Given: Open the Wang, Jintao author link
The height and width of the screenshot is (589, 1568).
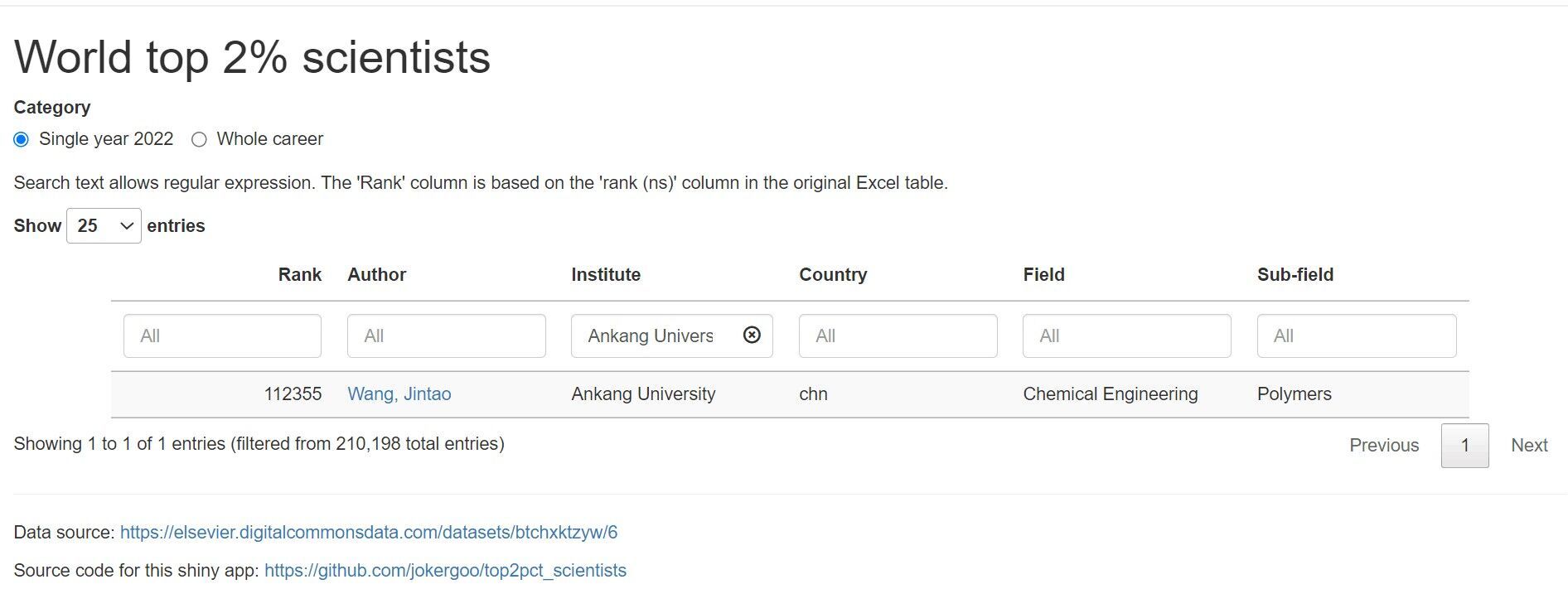Looking at the screenshot, I should tap(399, 394).
